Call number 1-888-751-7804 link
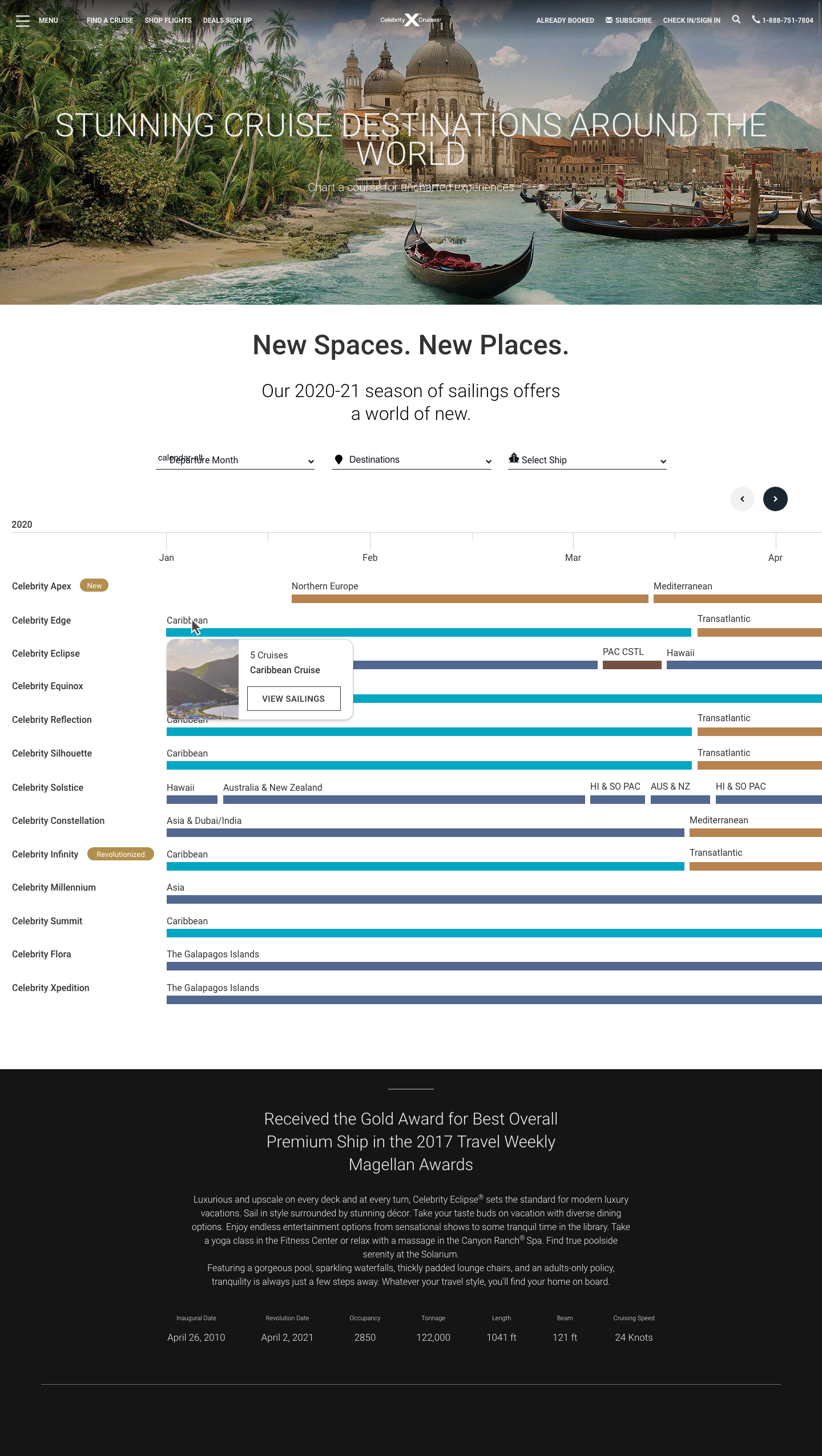The height and width of the screenshot is (1456, 822). point(788,21)
